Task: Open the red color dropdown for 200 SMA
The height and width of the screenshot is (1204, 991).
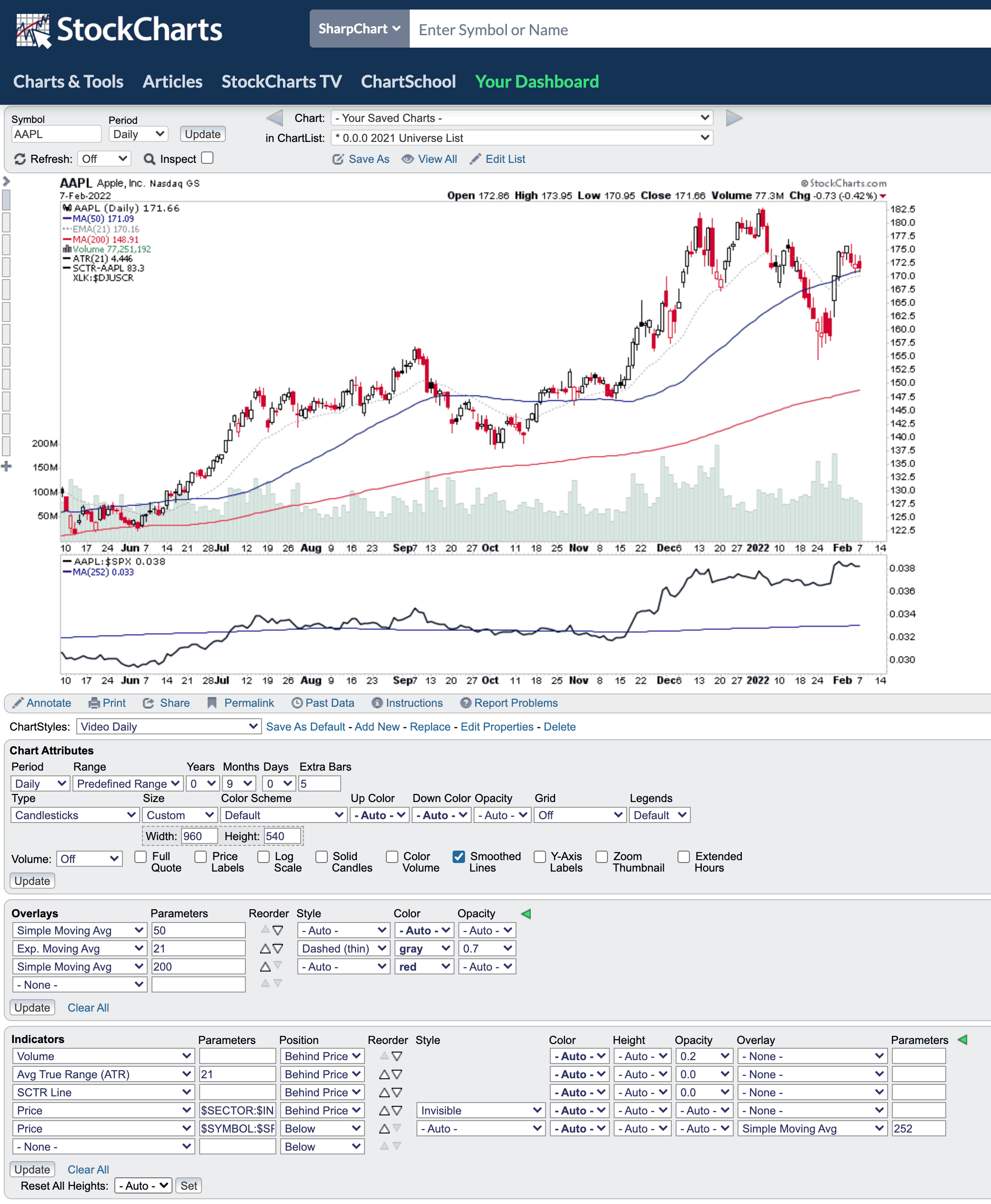Action: click(x=424, y=967)
